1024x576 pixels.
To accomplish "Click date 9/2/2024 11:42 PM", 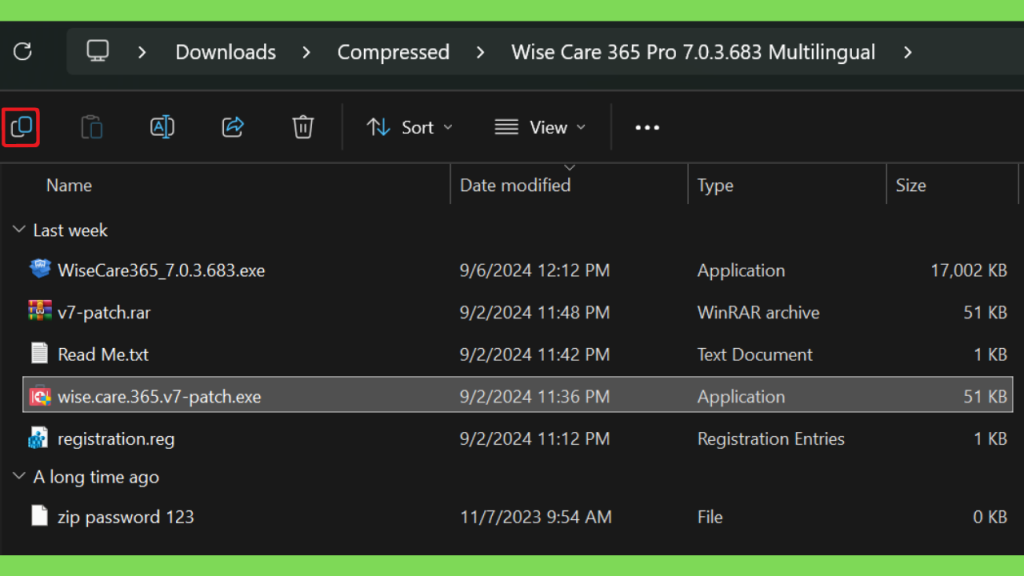I will point(534,354).
